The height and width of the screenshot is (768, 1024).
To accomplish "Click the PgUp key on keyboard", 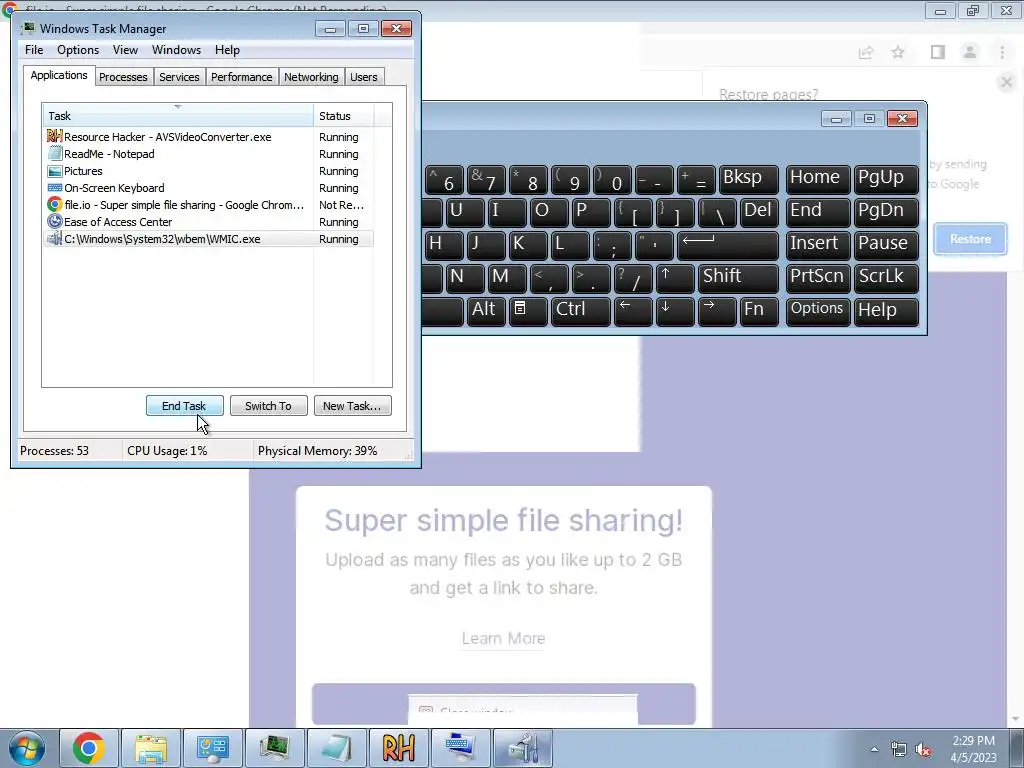I will coord(886,180).
